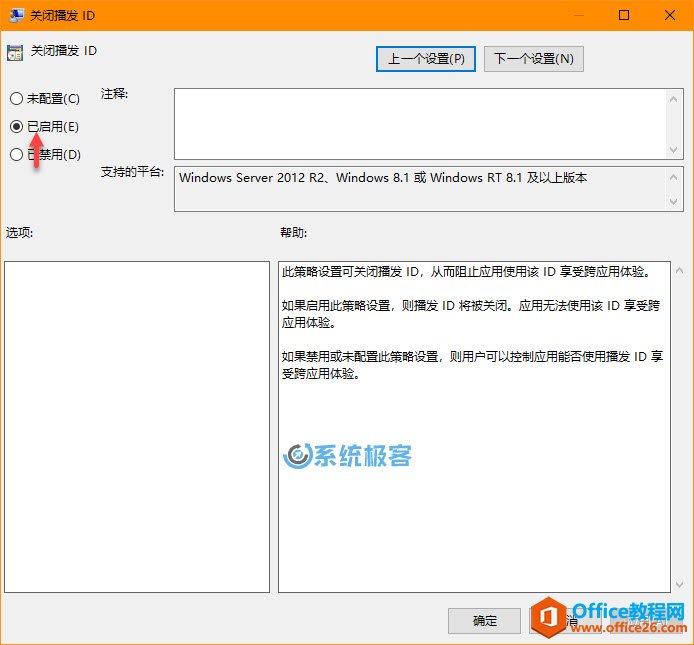
Task: Click the help paragraph starting 如果禁用或未配置
Action: pyautogui.click(x=472, y=365)
